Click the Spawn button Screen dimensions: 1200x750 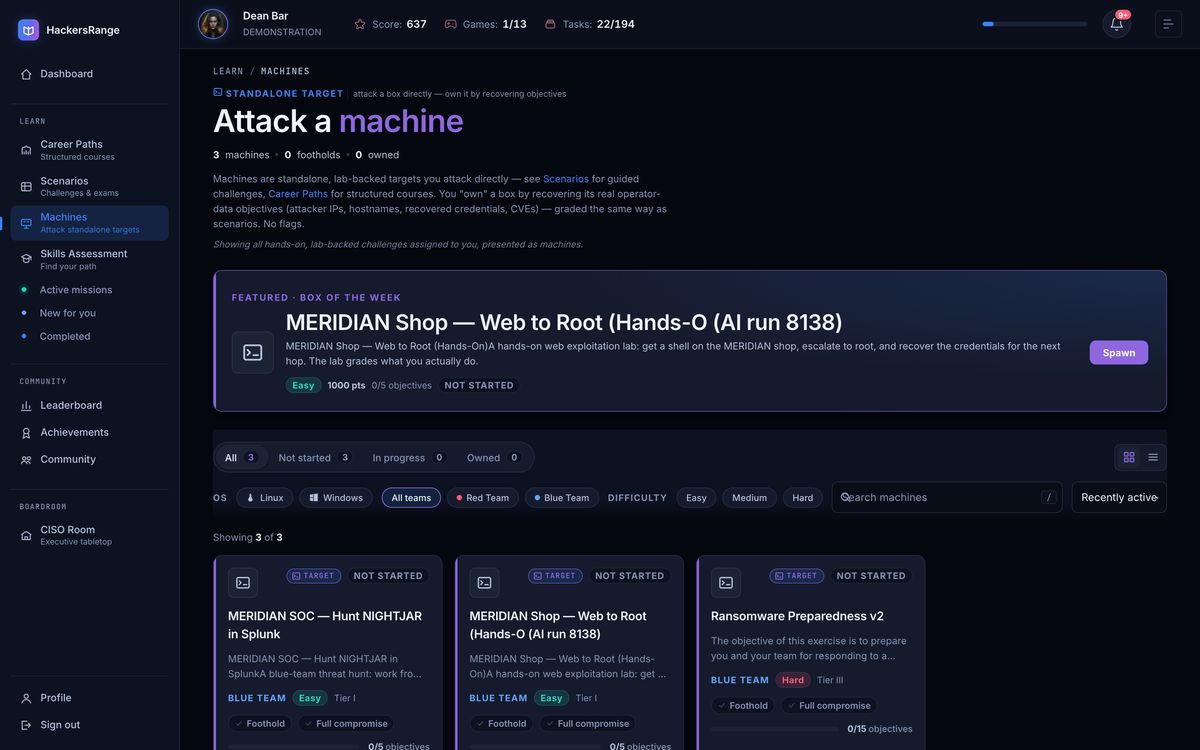coord(1119,353)
